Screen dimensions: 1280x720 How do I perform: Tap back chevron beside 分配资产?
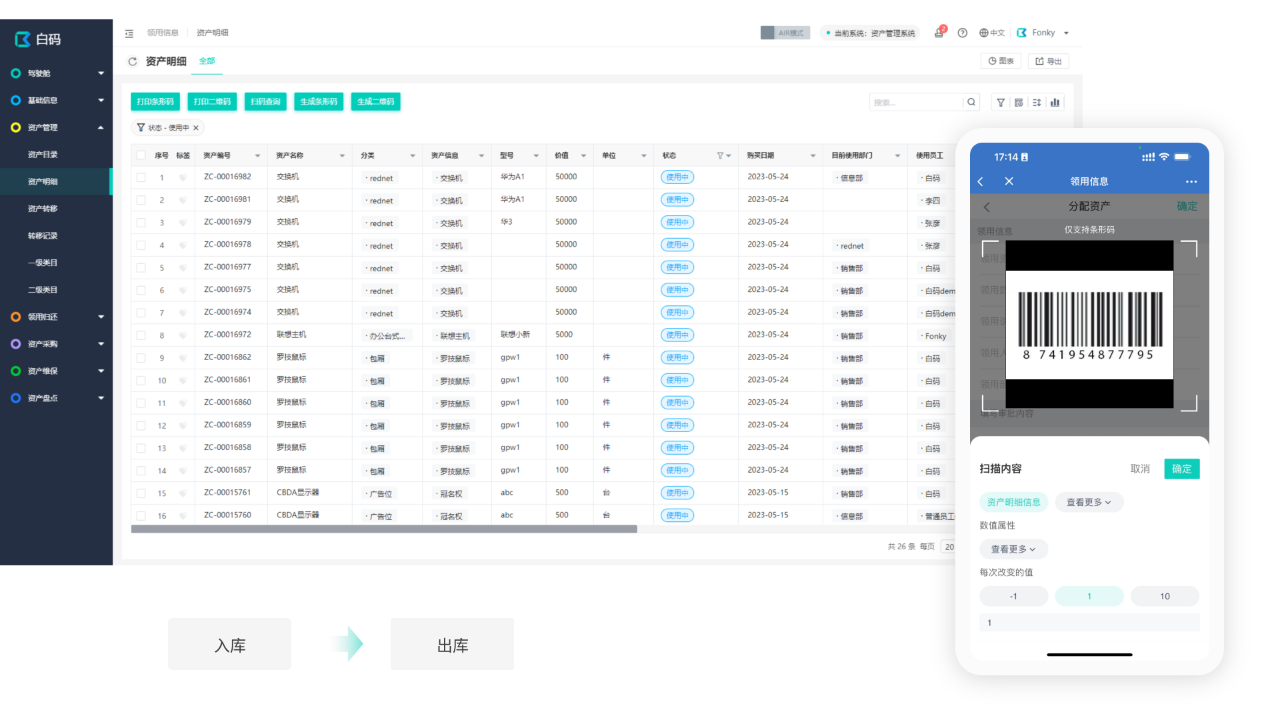point(987,206)
